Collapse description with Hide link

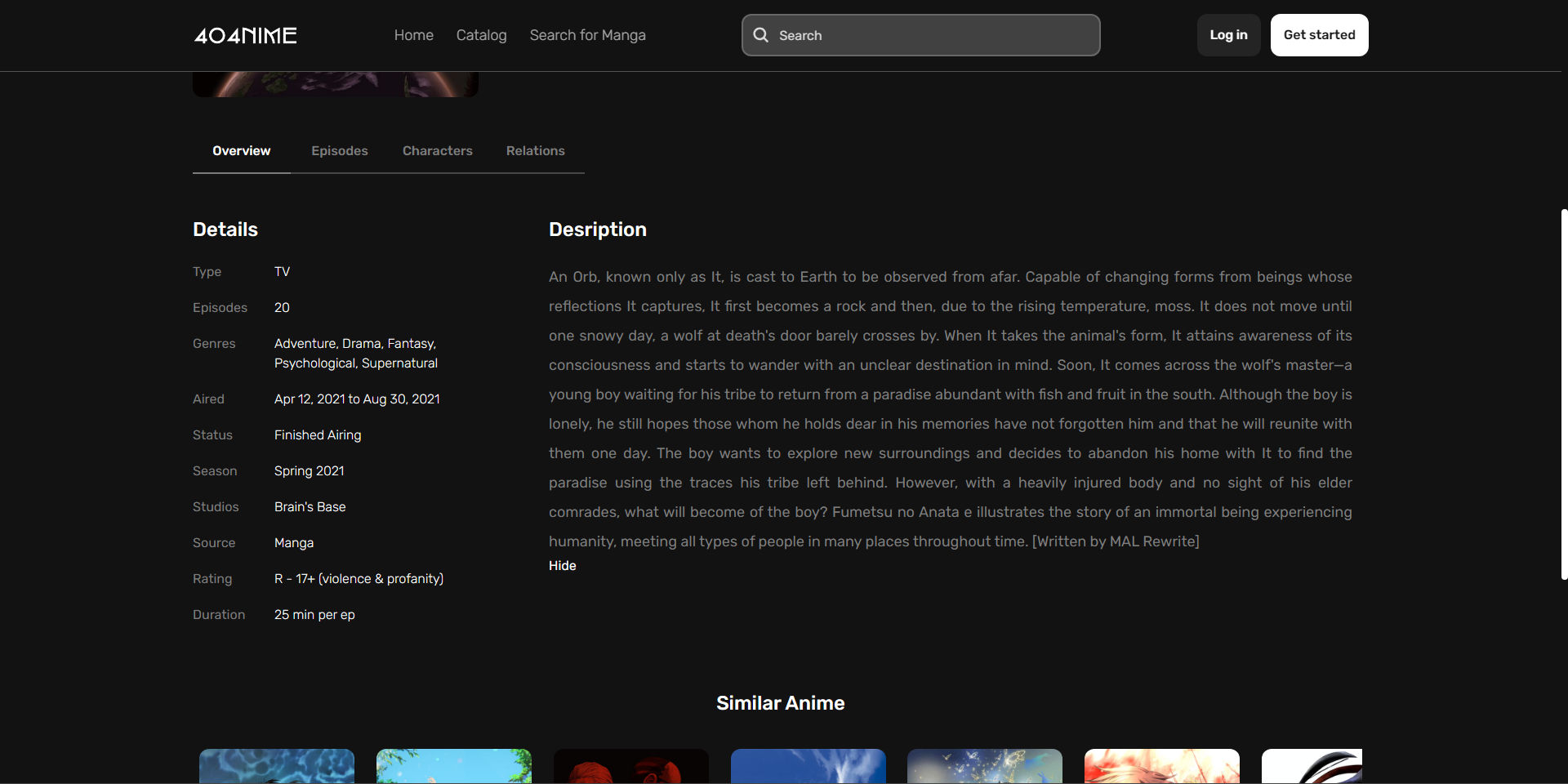[563, 566]
